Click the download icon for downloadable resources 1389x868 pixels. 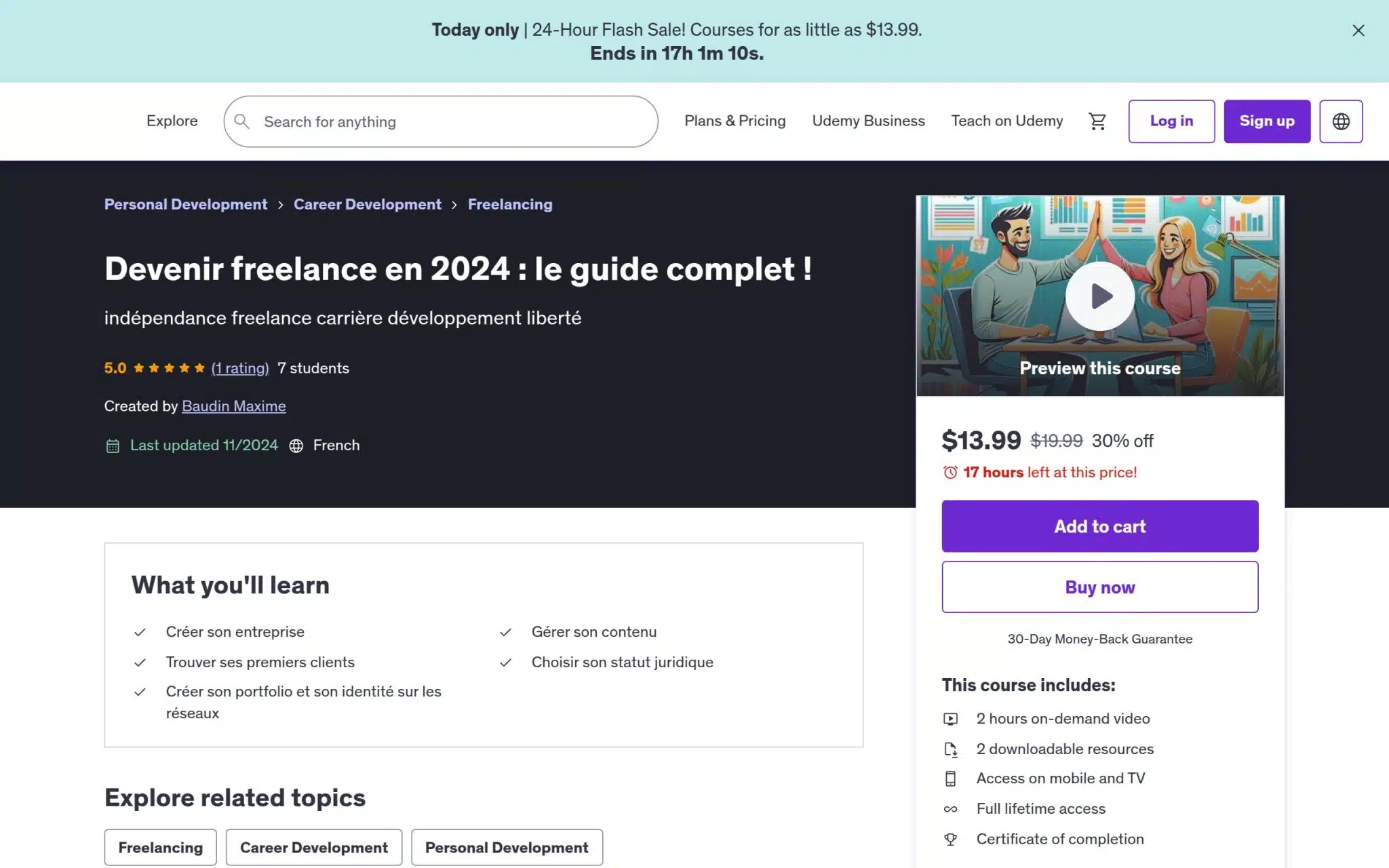pos(951,749)
